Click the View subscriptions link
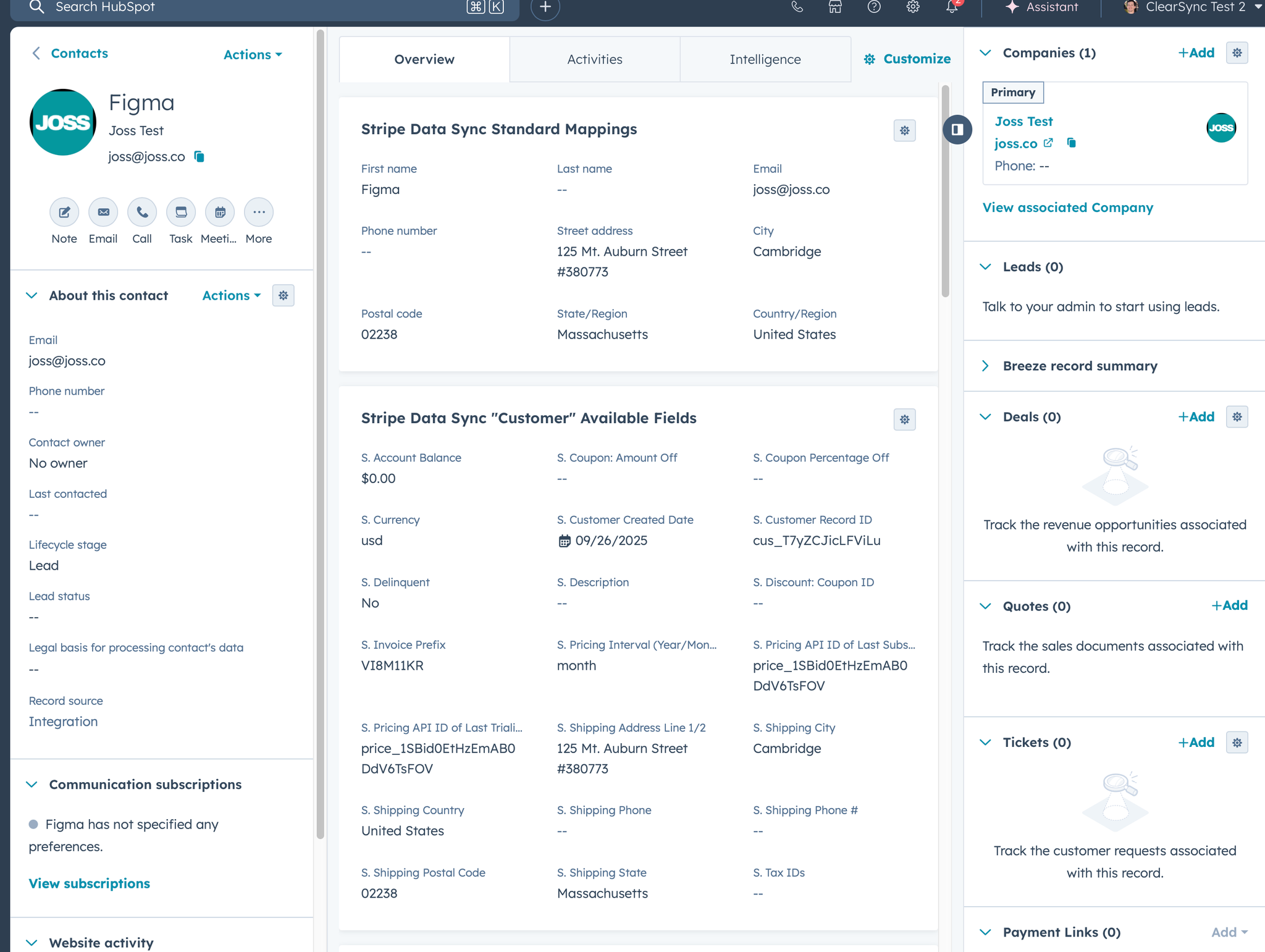 [90, 883]
